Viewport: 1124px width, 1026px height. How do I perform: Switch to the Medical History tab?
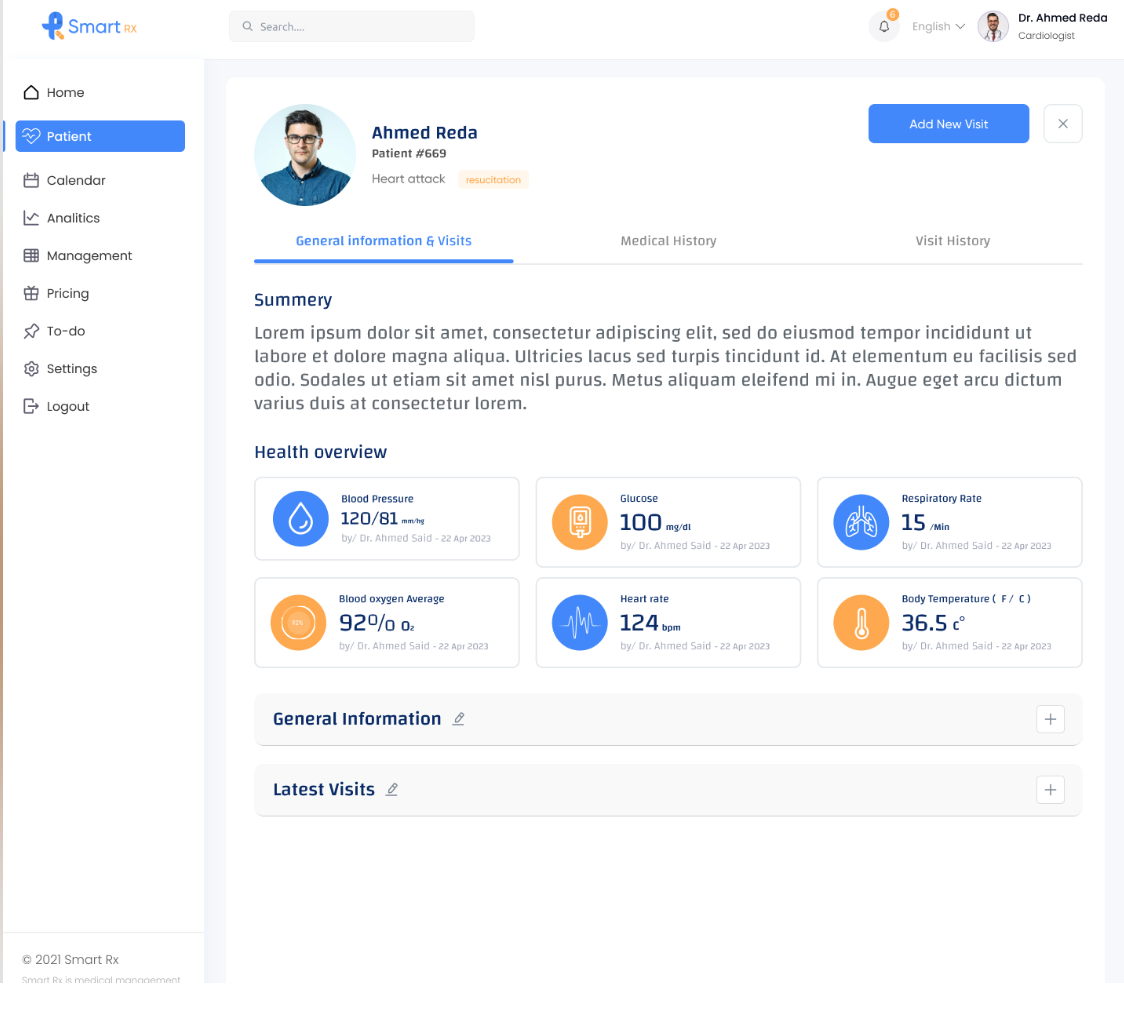tap(668, 241)
